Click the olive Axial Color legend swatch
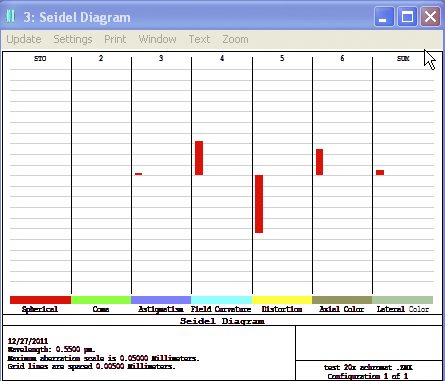Screen dimensions: 445x381 click(x=342, y=300)
